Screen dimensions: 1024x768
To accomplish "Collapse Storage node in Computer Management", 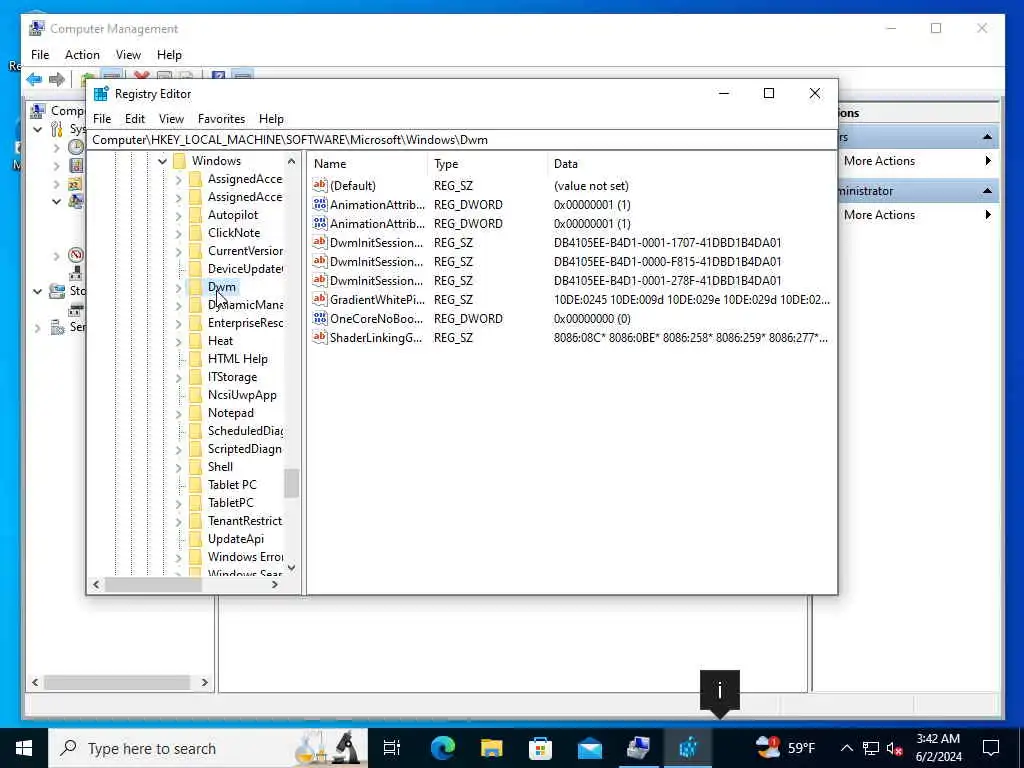I will tap(38, 291).
